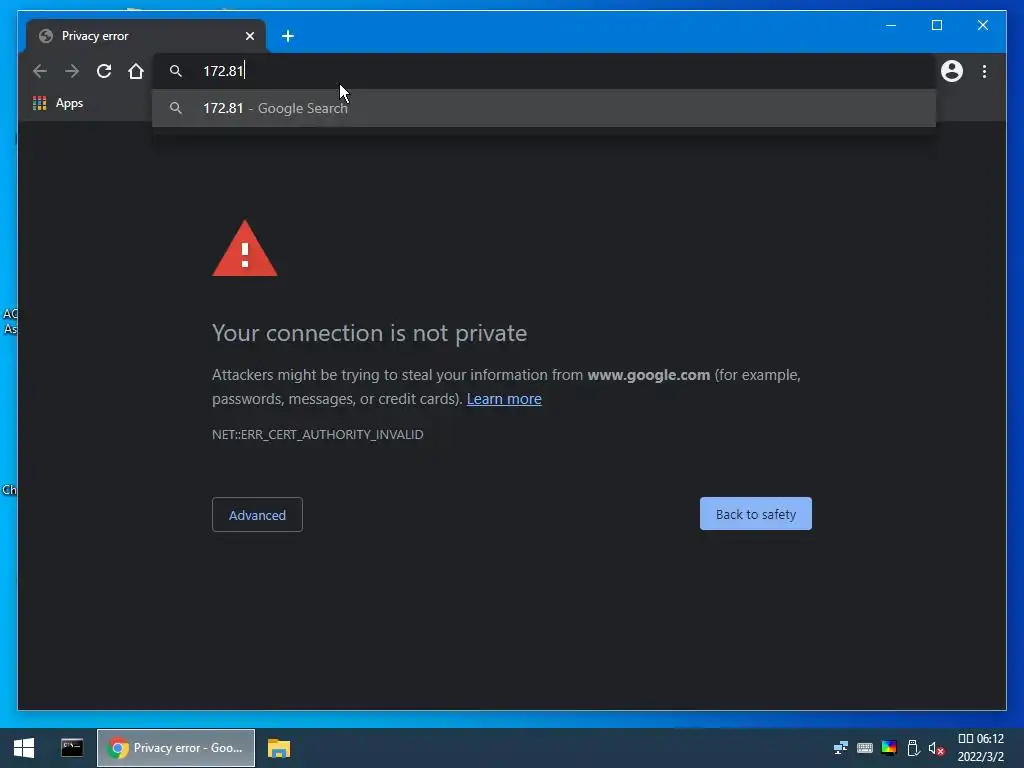Click the touch keyboard tray icon
The height and width of the screenshot is (768, 1024).
tap(865, 748)
